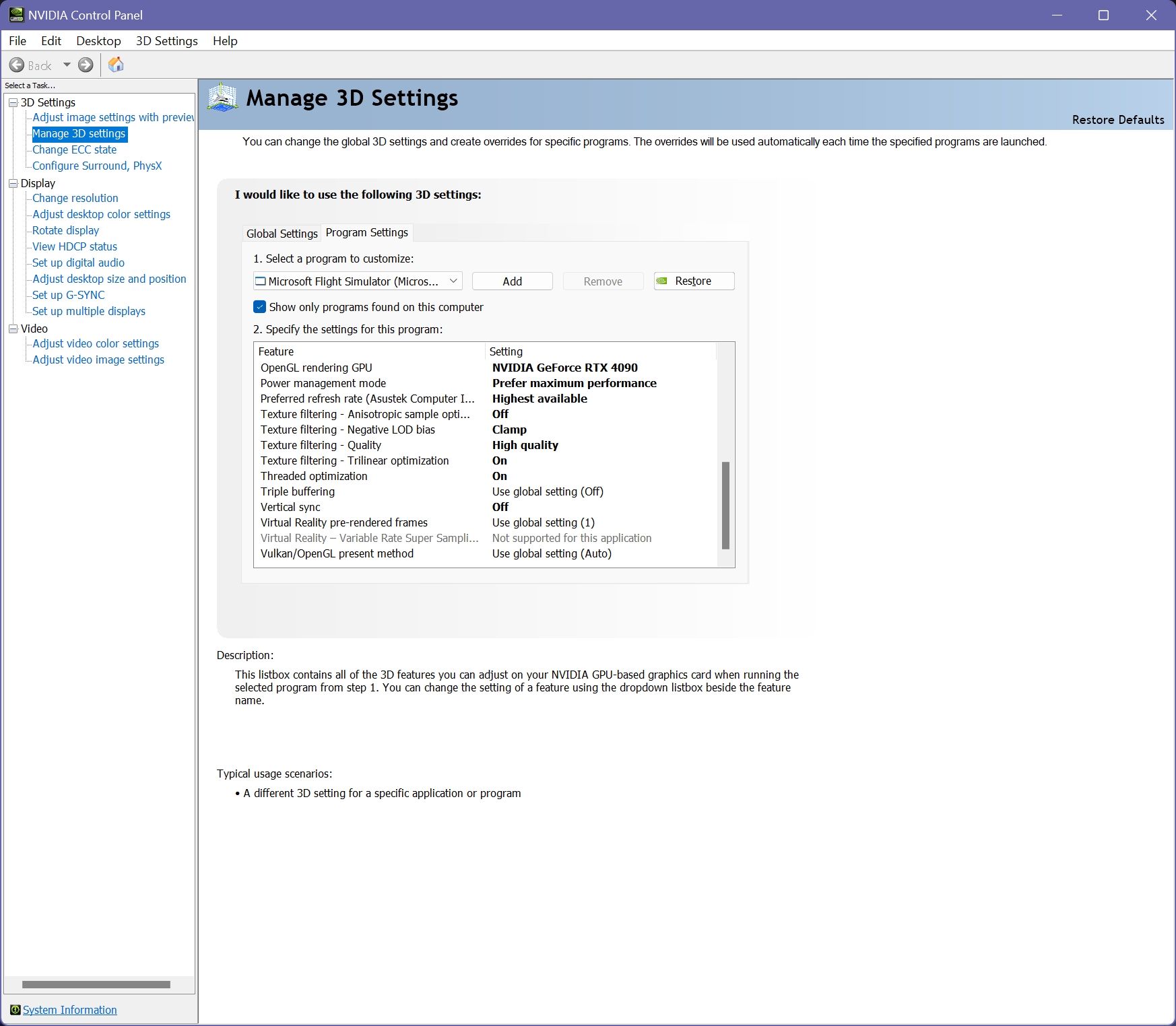
Task: Click the Home icon in toolbar
Action: (116, 65)
